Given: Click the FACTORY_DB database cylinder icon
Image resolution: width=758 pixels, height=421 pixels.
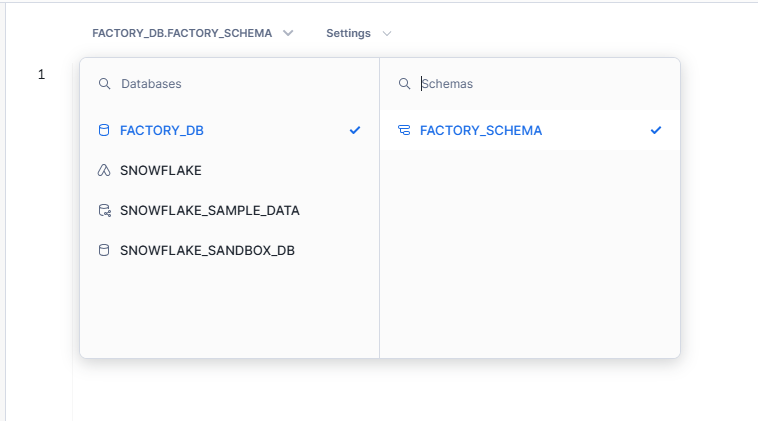Looking at the screenshot, I should click(104, 130).
